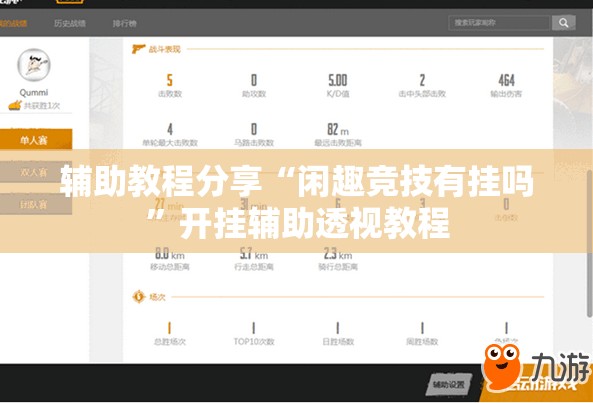Click the orange 5 kills value
Viewport: 593px width, 403px height.
(x=170, y=80)
